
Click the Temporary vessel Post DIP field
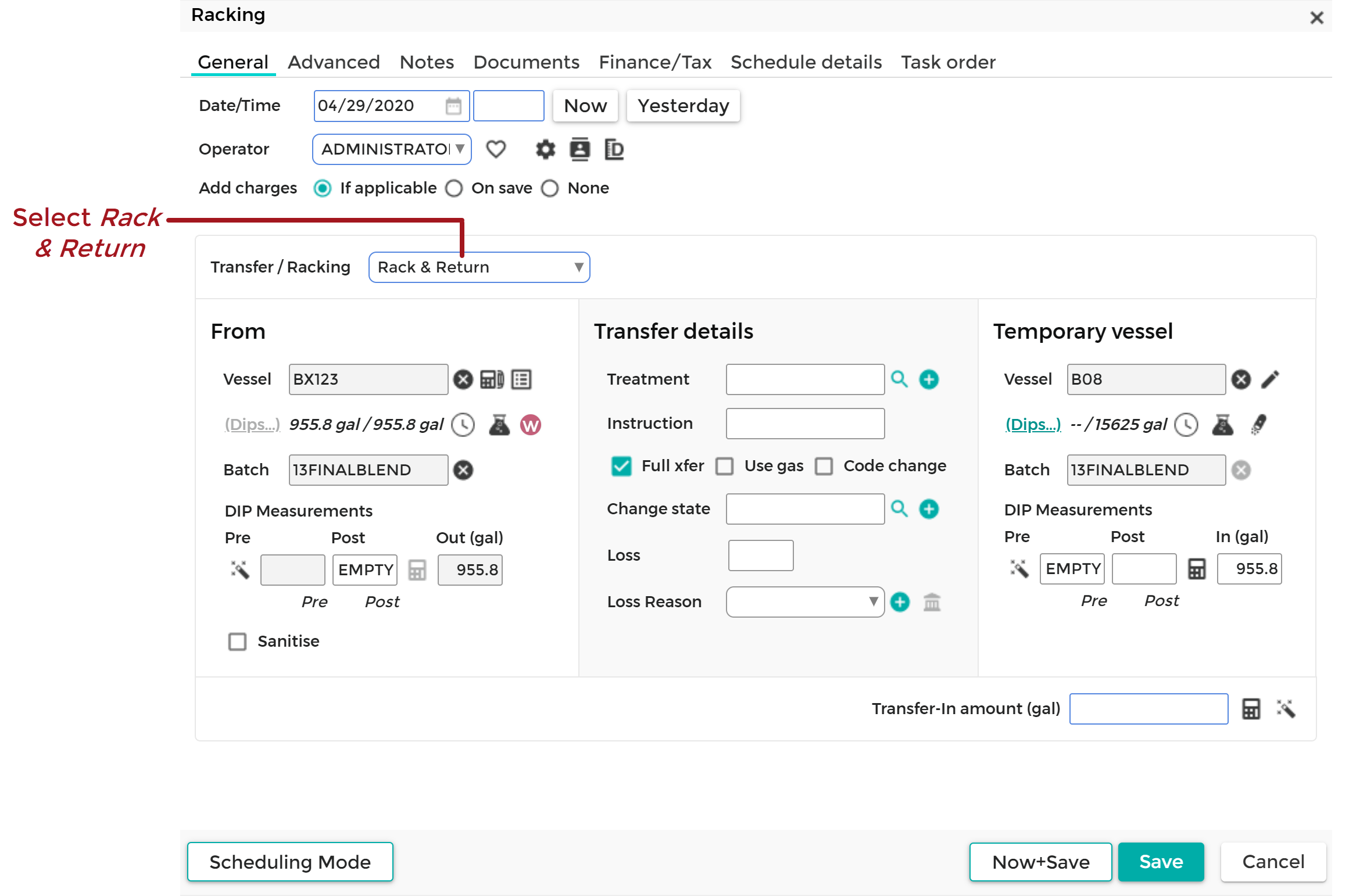(x=1144, y=568)
